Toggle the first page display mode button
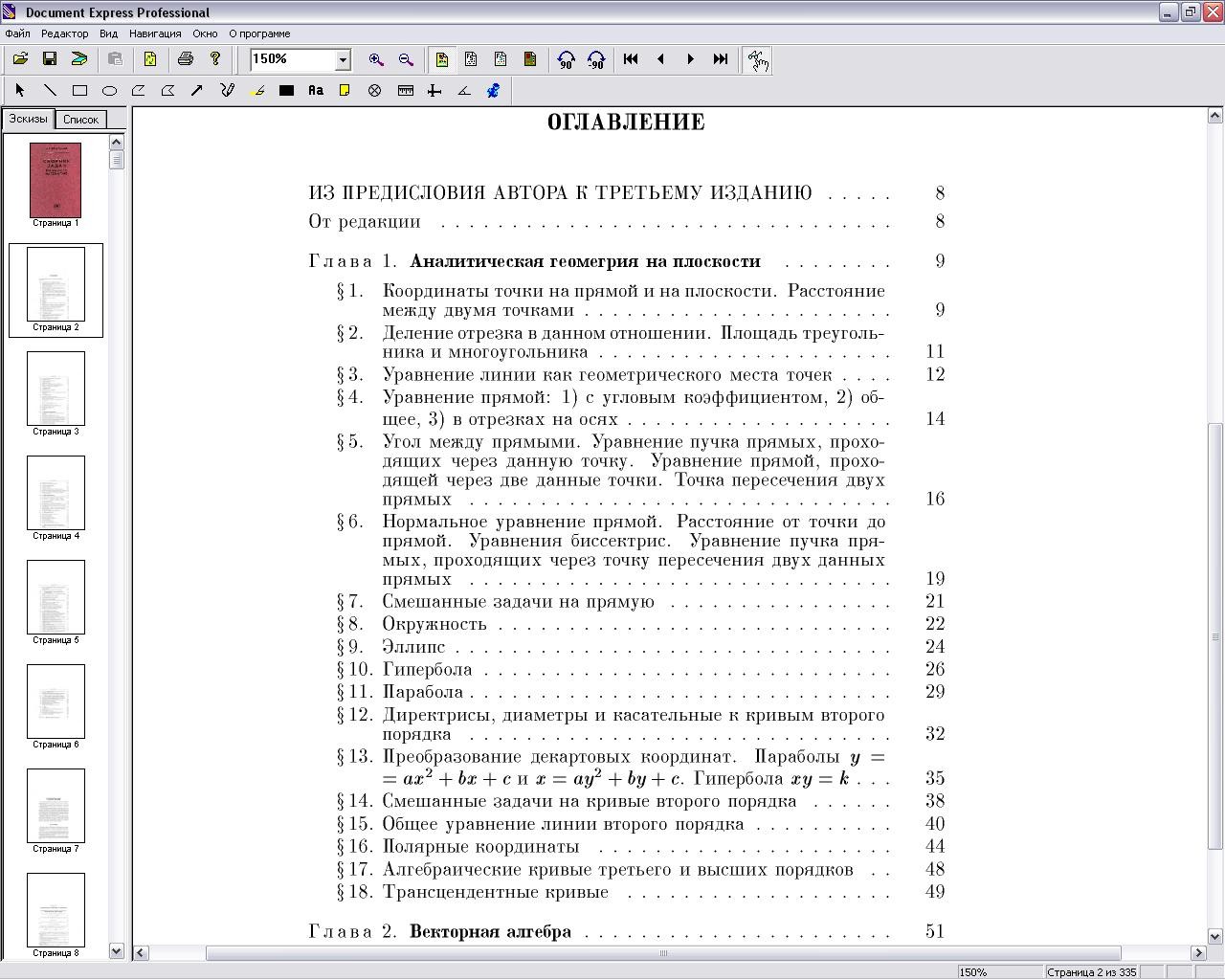Viewport: 1225px width, 980px height. tap(442, 59)
